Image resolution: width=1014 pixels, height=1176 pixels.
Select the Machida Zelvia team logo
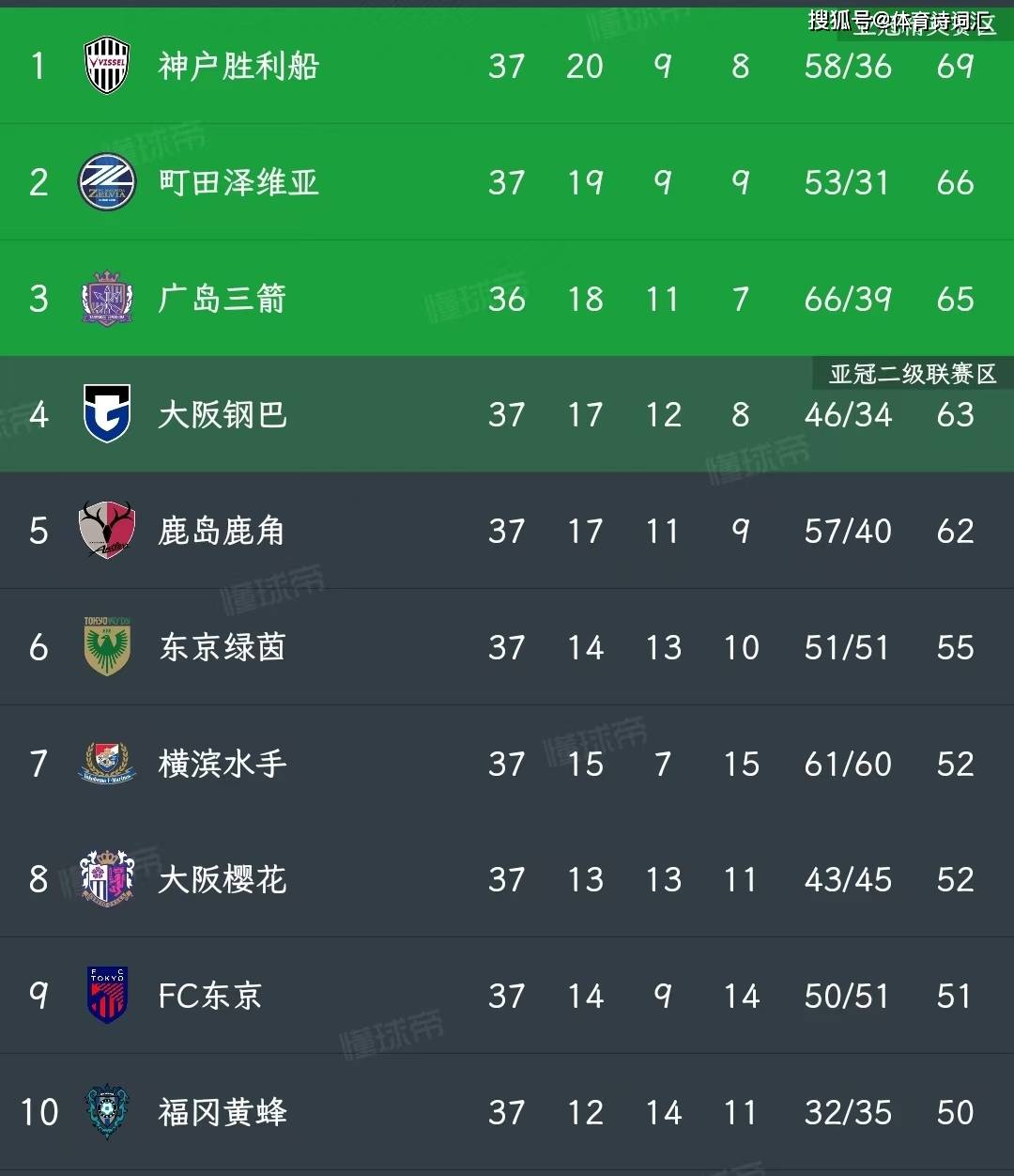click(106, 182)
